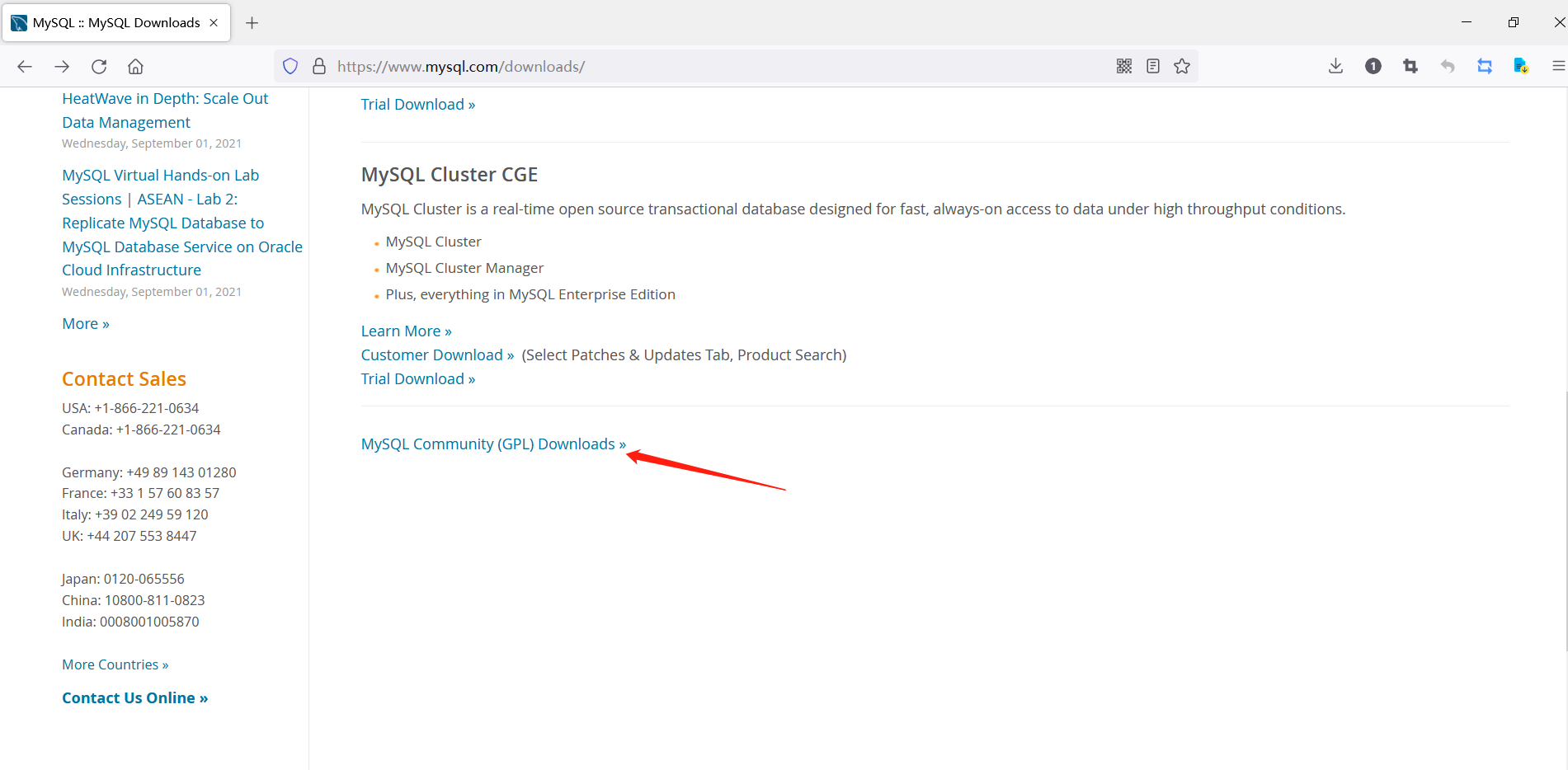Generate QR code for this page
Screen dimensions: 1568x770
tap(1124, 67)
